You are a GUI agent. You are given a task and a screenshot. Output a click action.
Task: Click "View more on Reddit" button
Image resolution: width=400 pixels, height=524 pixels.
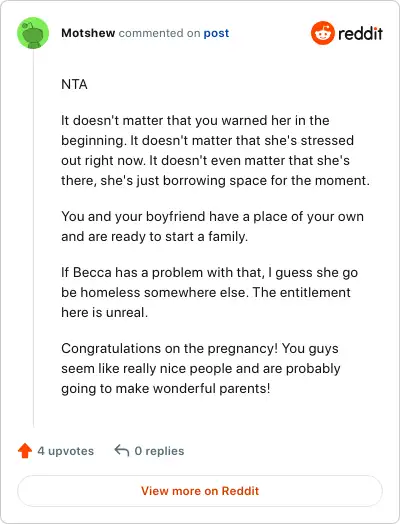coord(200,491)
